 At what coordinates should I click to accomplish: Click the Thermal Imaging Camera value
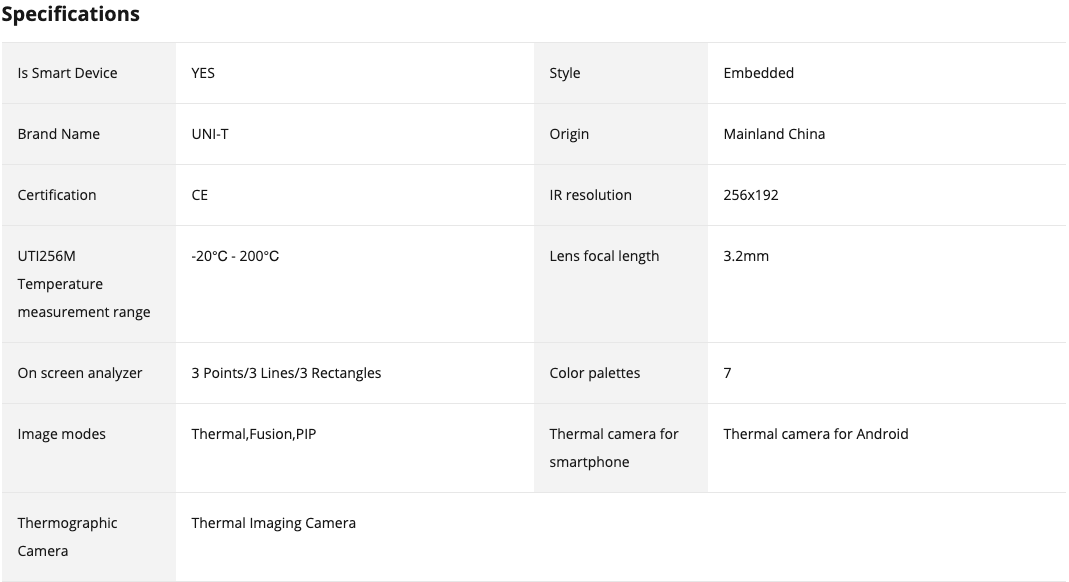tap(273, 523)
